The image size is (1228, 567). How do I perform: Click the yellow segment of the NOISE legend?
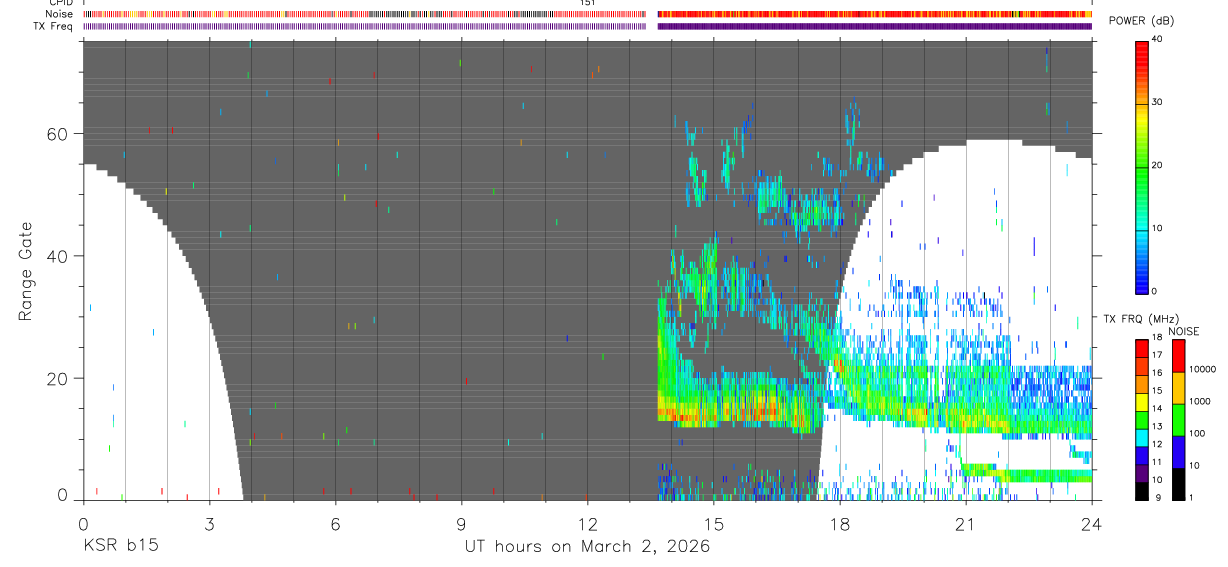tap(1179, 388)
